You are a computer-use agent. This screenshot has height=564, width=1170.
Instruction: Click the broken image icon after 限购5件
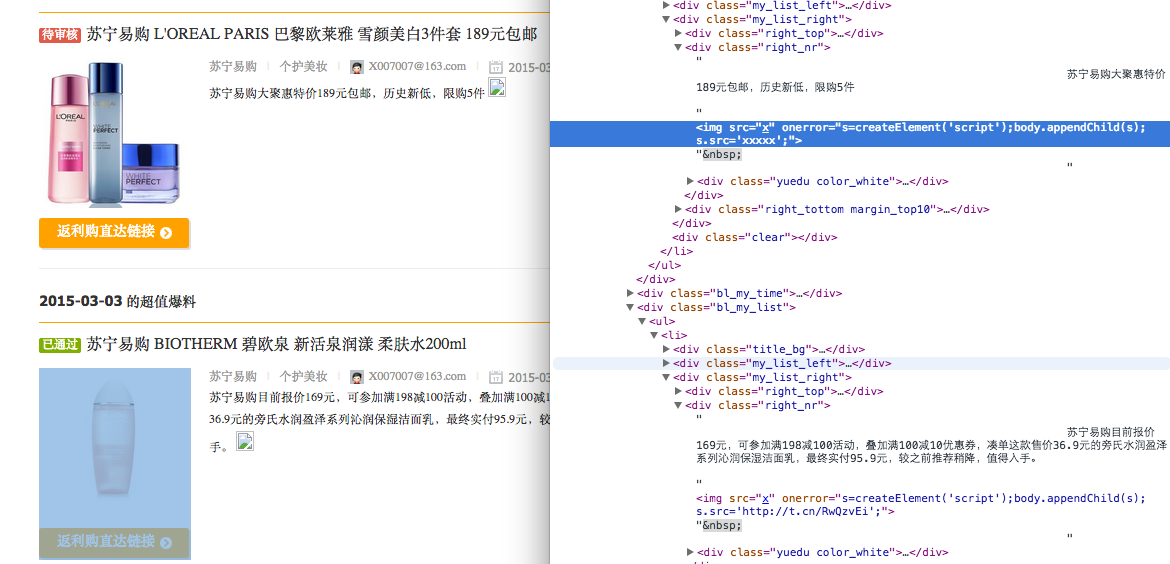coord(497,87)
